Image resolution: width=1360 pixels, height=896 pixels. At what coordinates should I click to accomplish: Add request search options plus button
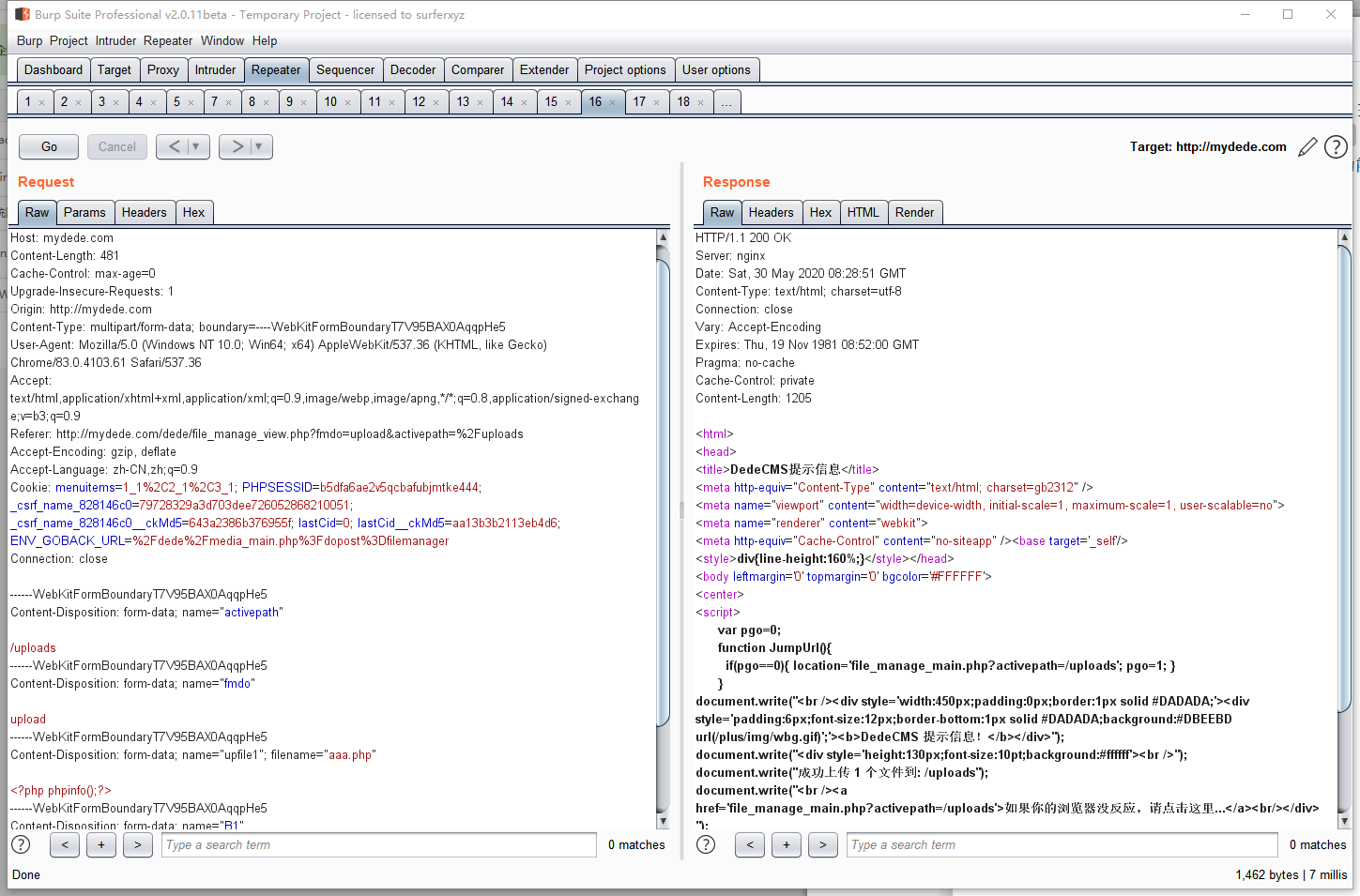[101, 844]
